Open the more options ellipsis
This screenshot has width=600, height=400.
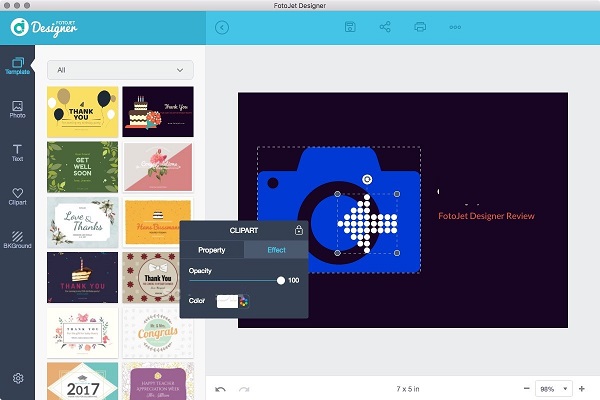tap(455, 27)
